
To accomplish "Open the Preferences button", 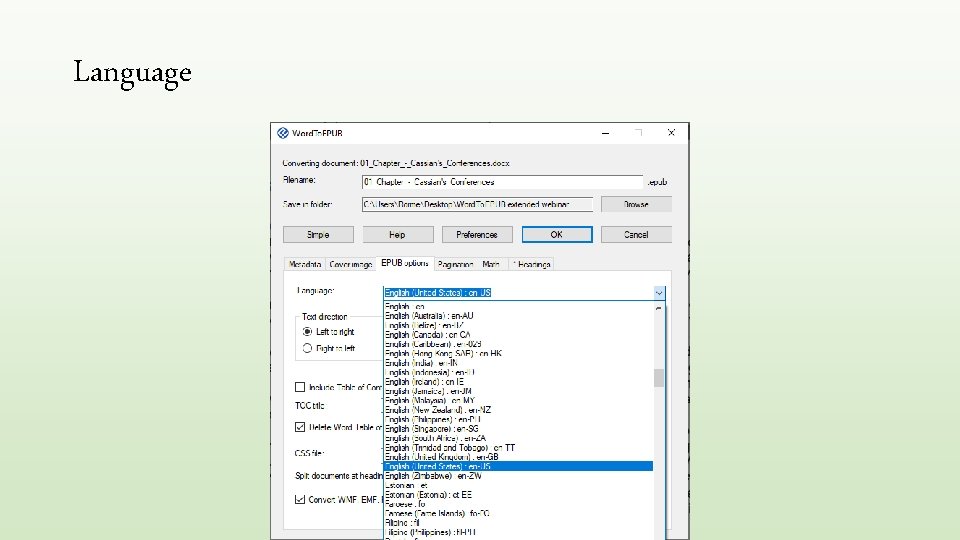I will [477, 234].
